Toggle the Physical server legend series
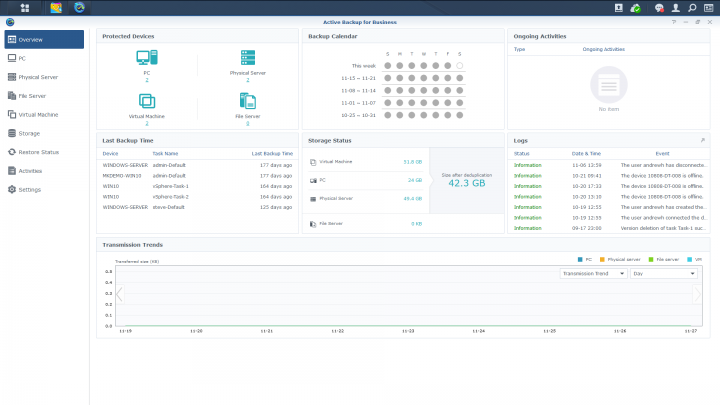720x405 pixels. [x=618, y=259]
